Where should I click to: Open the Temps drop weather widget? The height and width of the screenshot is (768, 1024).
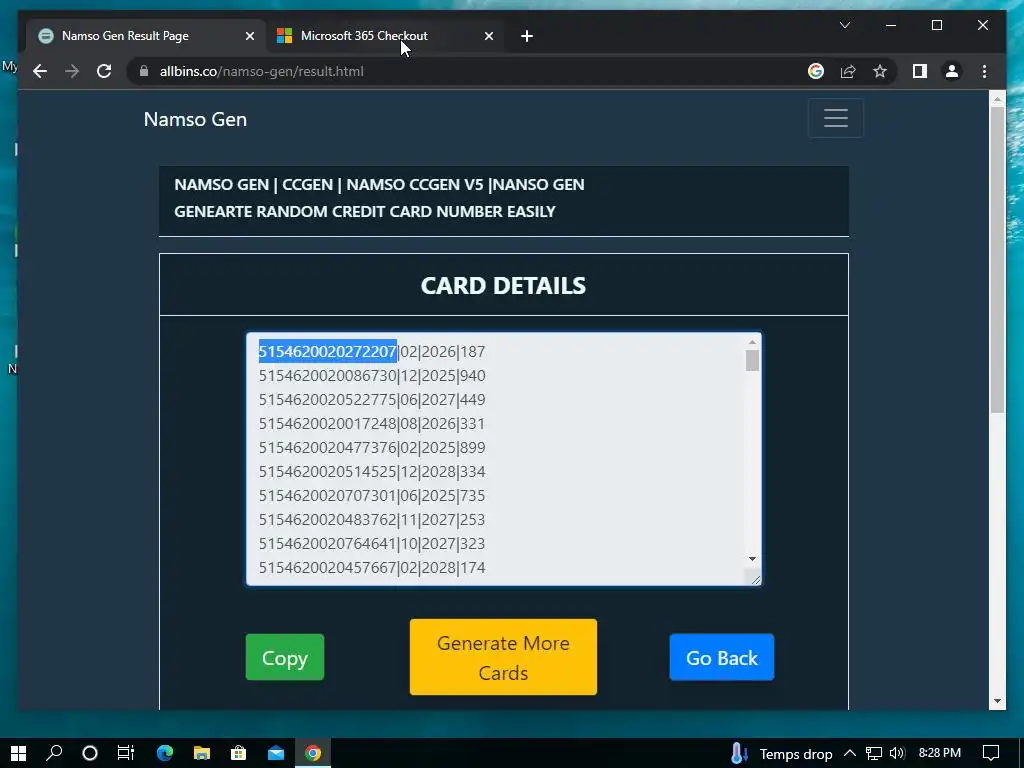coord(782,754)
